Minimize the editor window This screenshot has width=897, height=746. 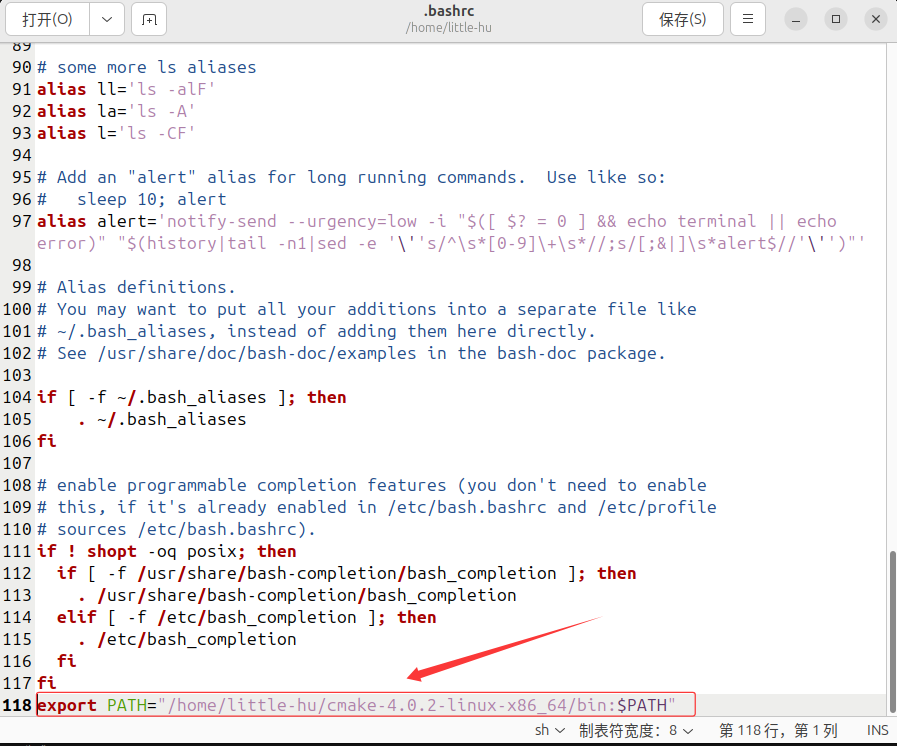click(794, 18)
